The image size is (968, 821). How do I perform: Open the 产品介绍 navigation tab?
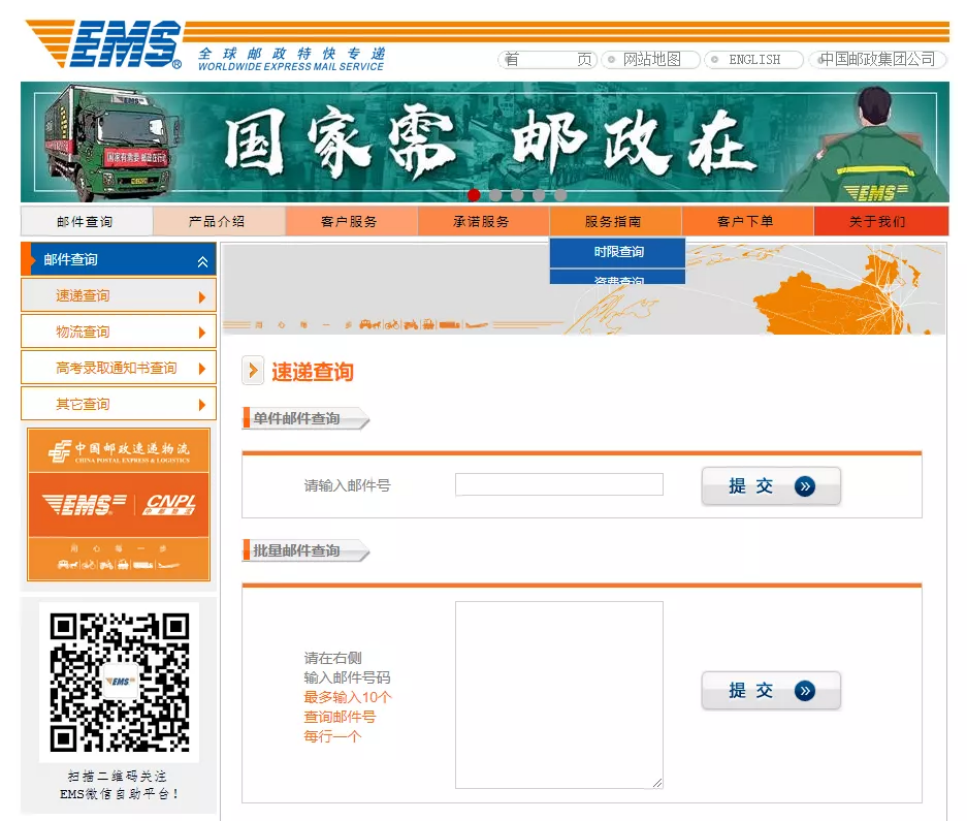click(x=219, y=221)
